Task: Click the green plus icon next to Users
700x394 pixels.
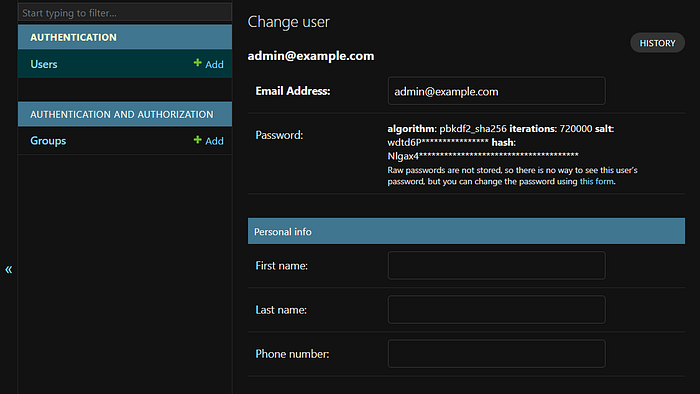Action: click(197, 63)
